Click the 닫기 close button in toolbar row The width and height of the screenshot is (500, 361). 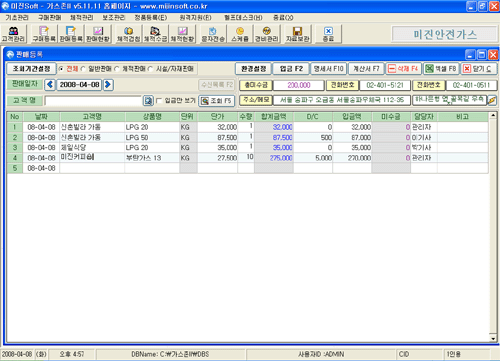click(x=479, y=69)
